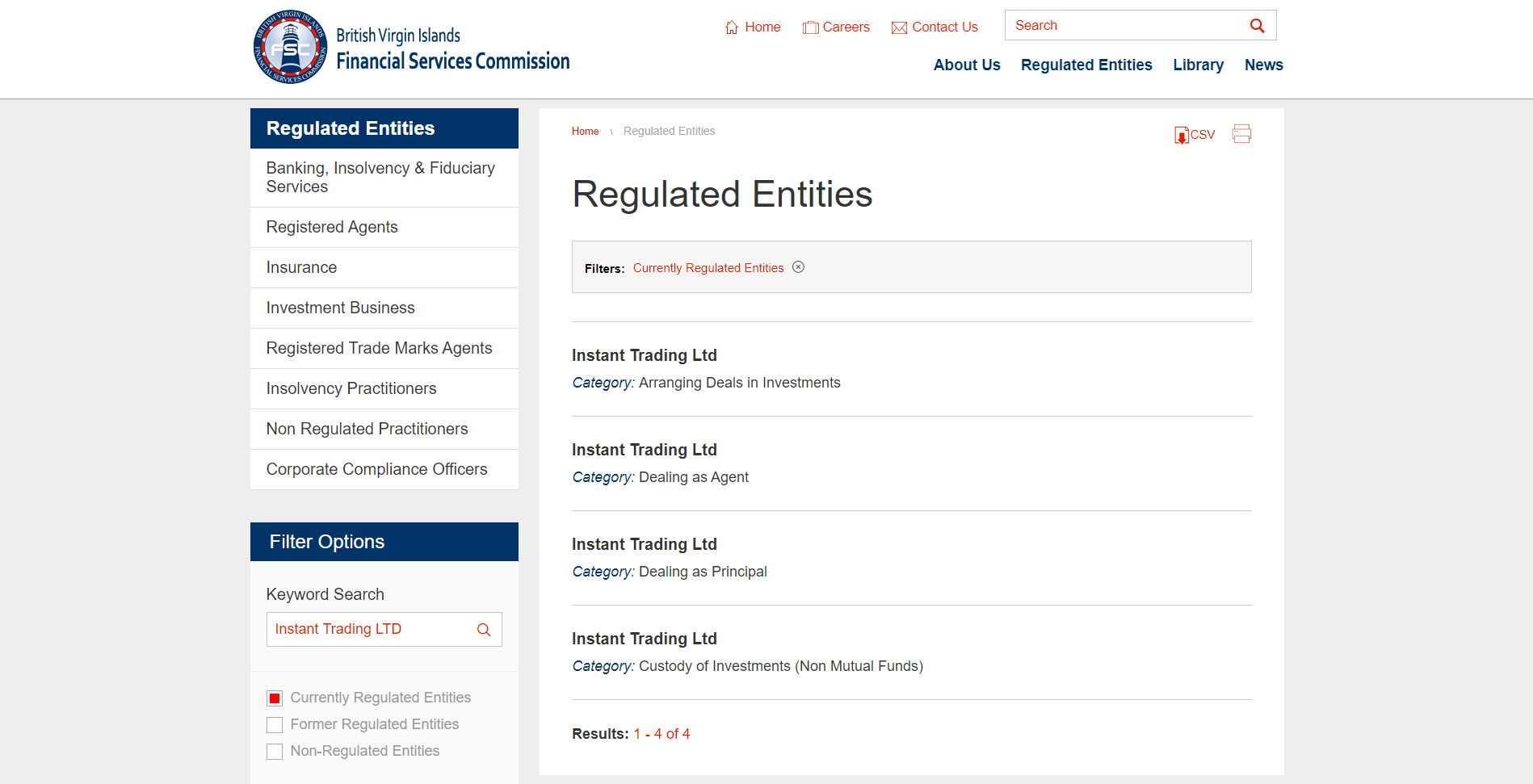The height and width of the screenshot is (784, 1533).
Task: Click the magnifier in the Keyword Search box
Action: [484, 629]
